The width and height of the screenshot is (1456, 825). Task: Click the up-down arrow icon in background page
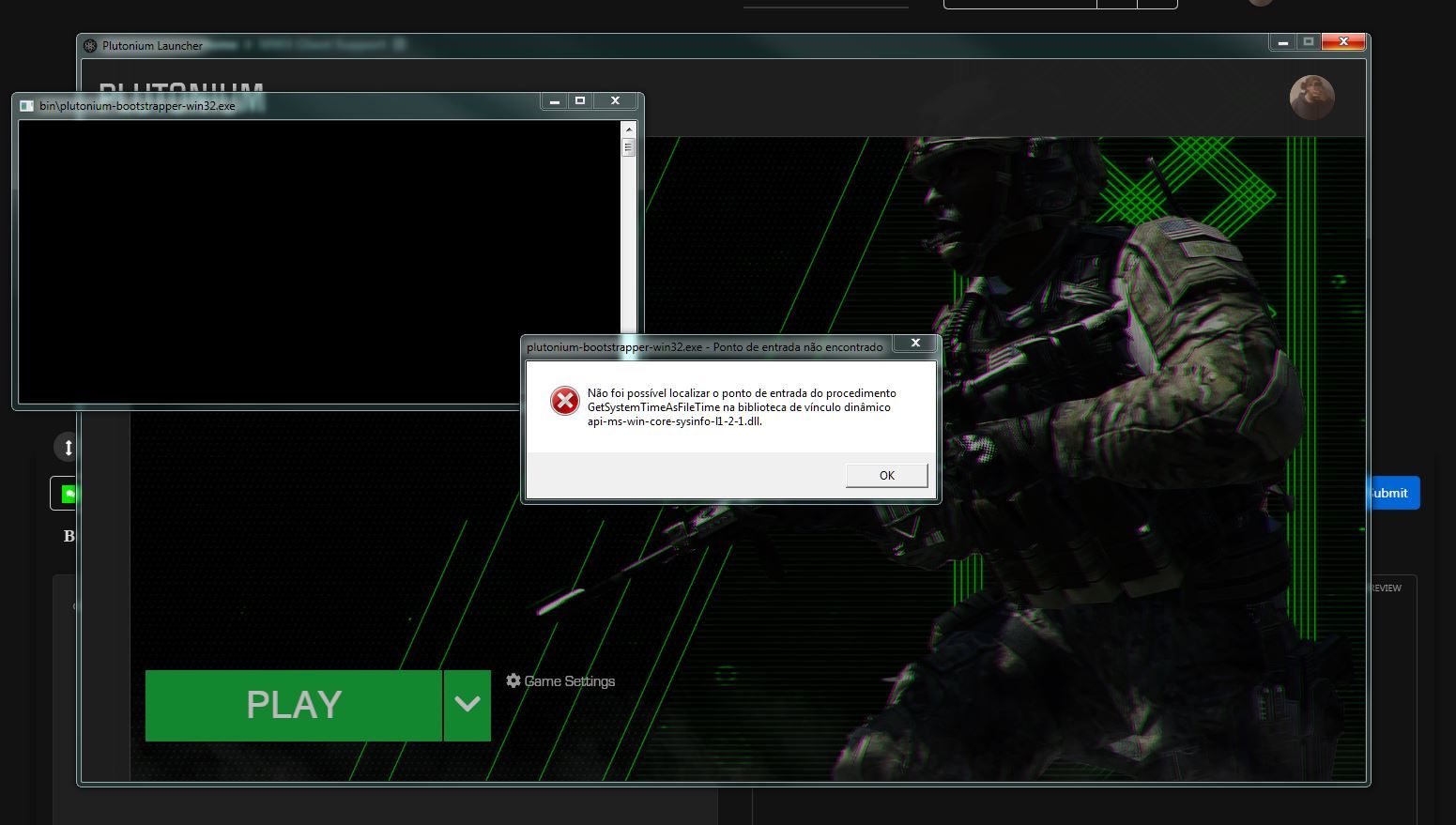68,448
